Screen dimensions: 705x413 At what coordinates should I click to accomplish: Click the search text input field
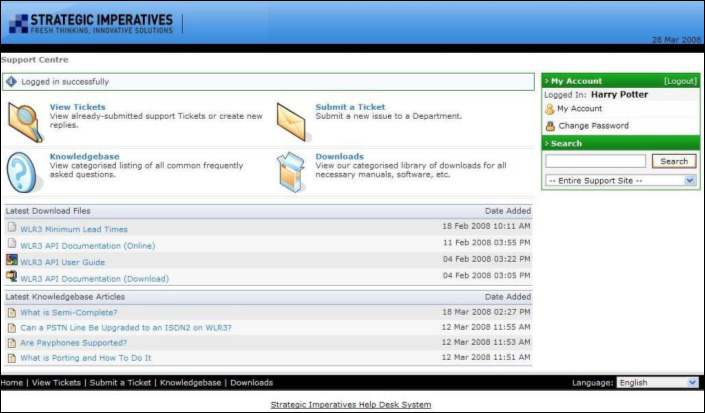596,161
